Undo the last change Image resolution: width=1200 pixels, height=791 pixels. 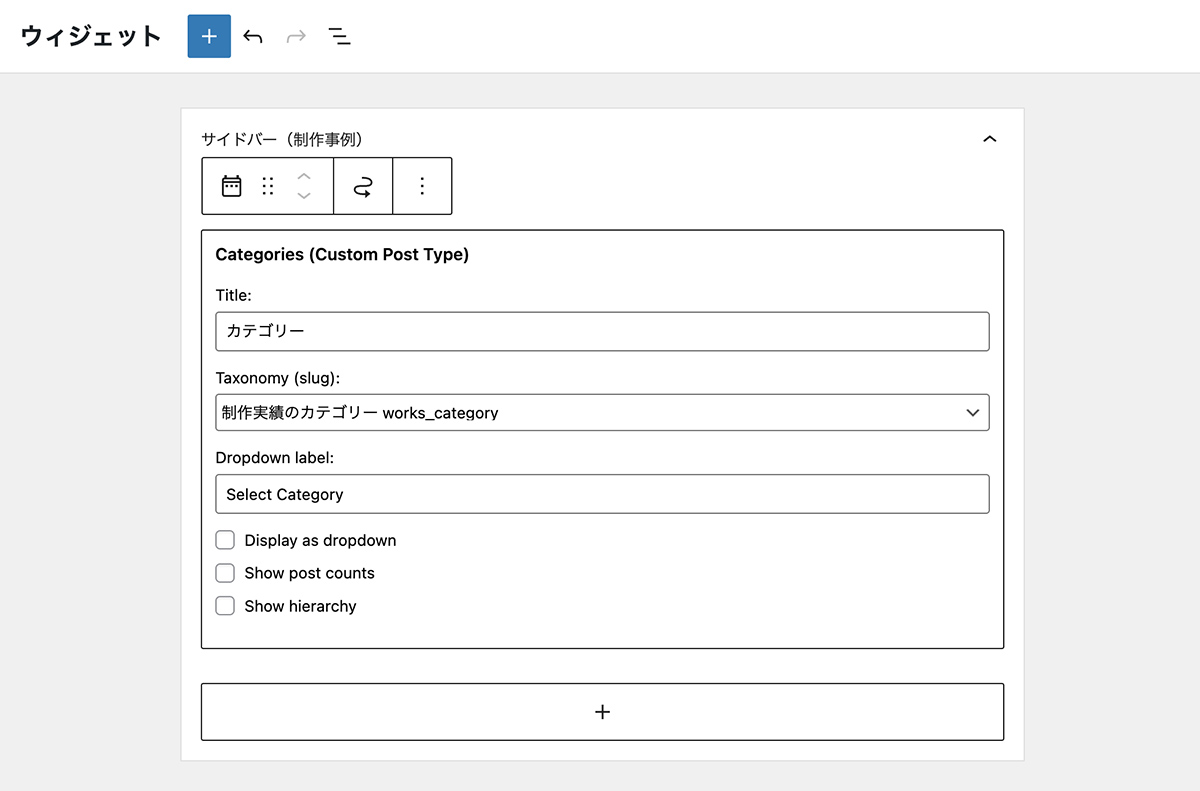pos(253,37)
